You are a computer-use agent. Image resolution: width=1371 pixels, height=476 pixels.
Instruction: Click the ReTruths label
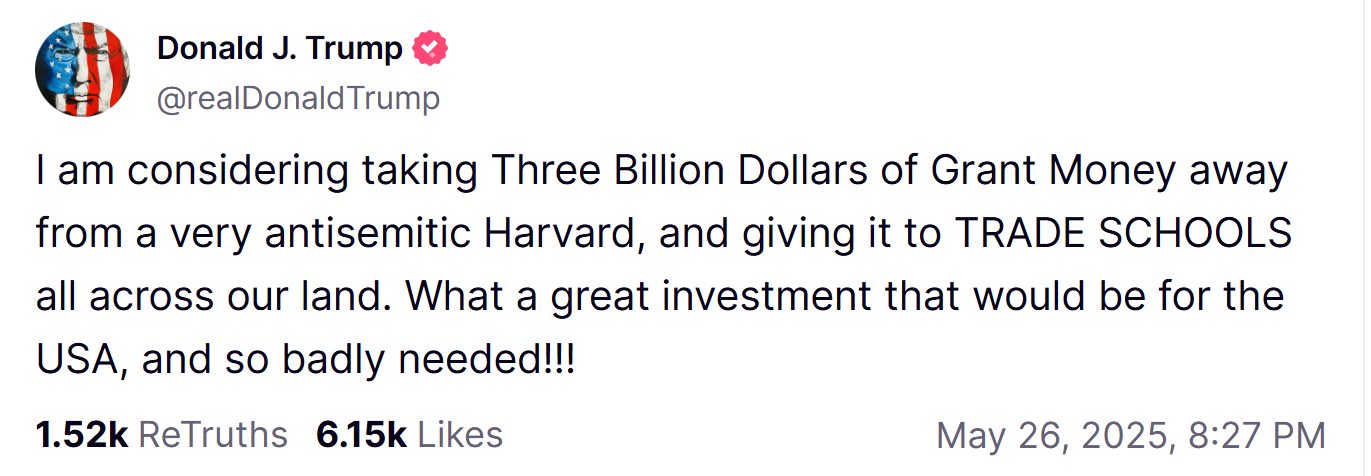(x=212, y=435)
